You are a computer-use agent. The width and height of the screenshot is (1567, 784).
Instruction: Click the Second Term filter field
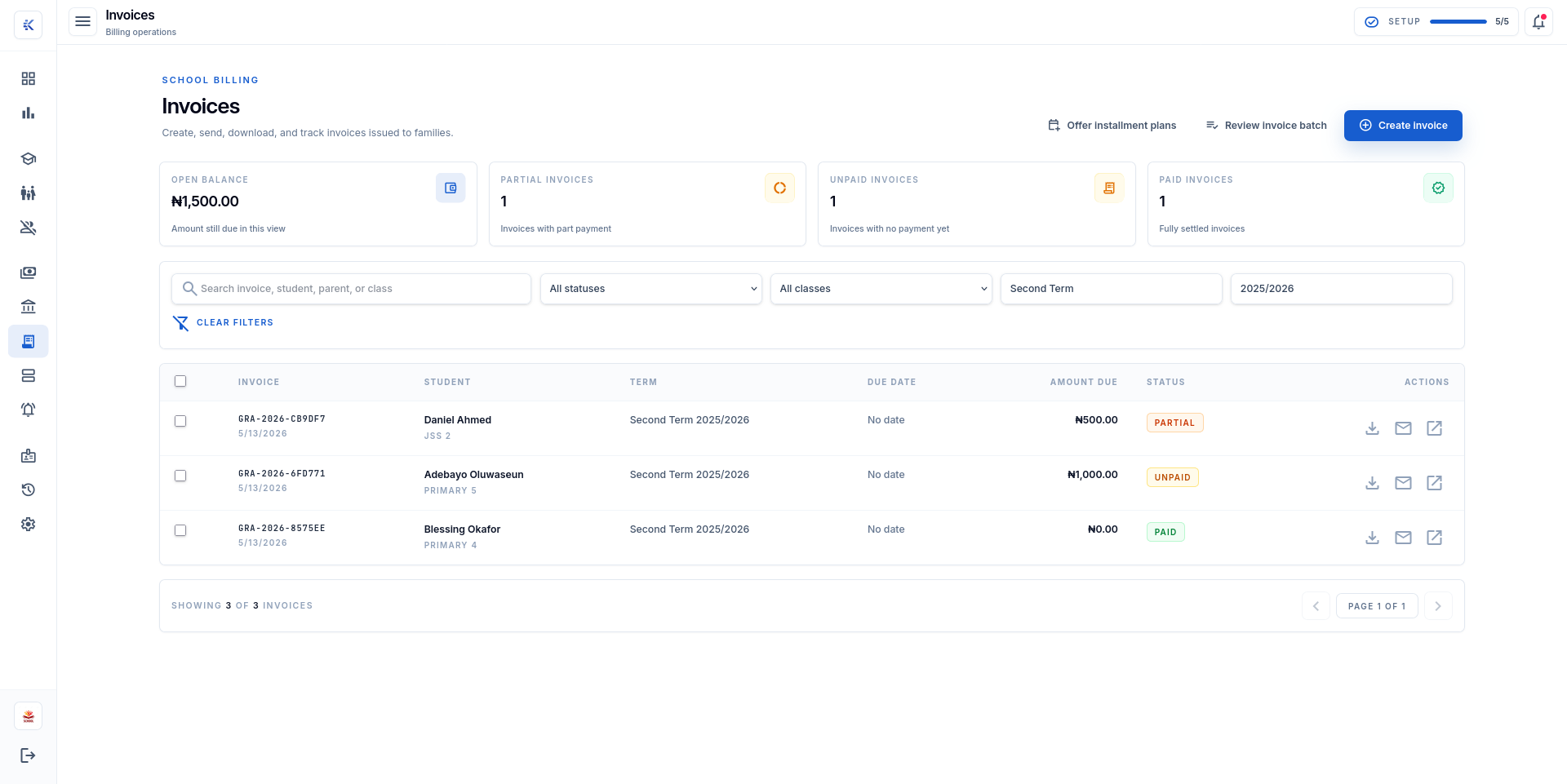[1112, 289]
